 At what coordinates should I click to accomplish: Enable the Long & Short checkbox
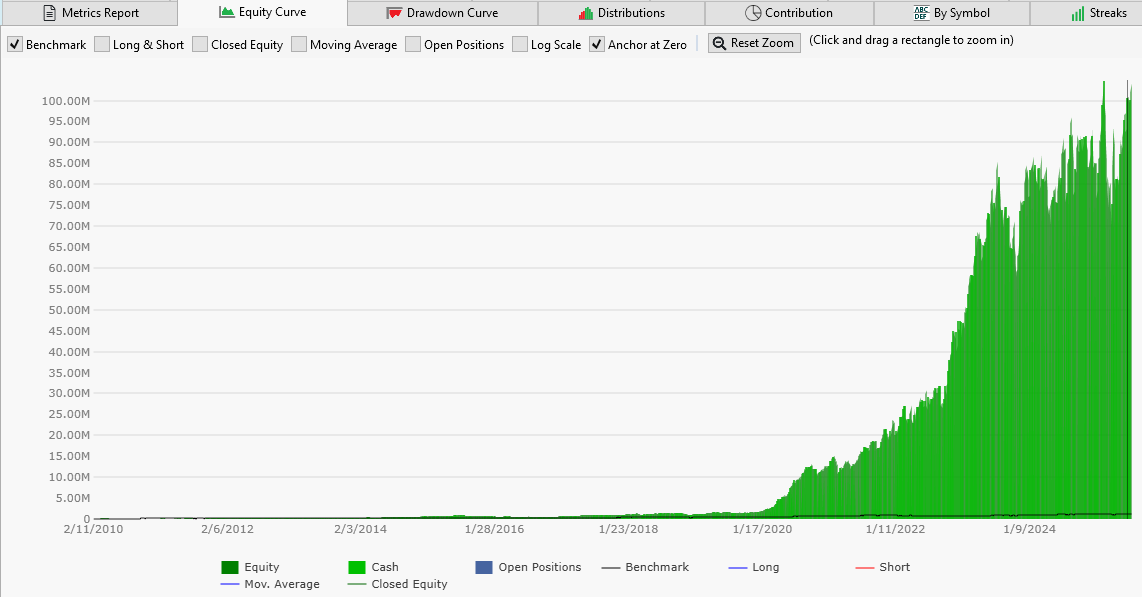click(x=102, y=44)
